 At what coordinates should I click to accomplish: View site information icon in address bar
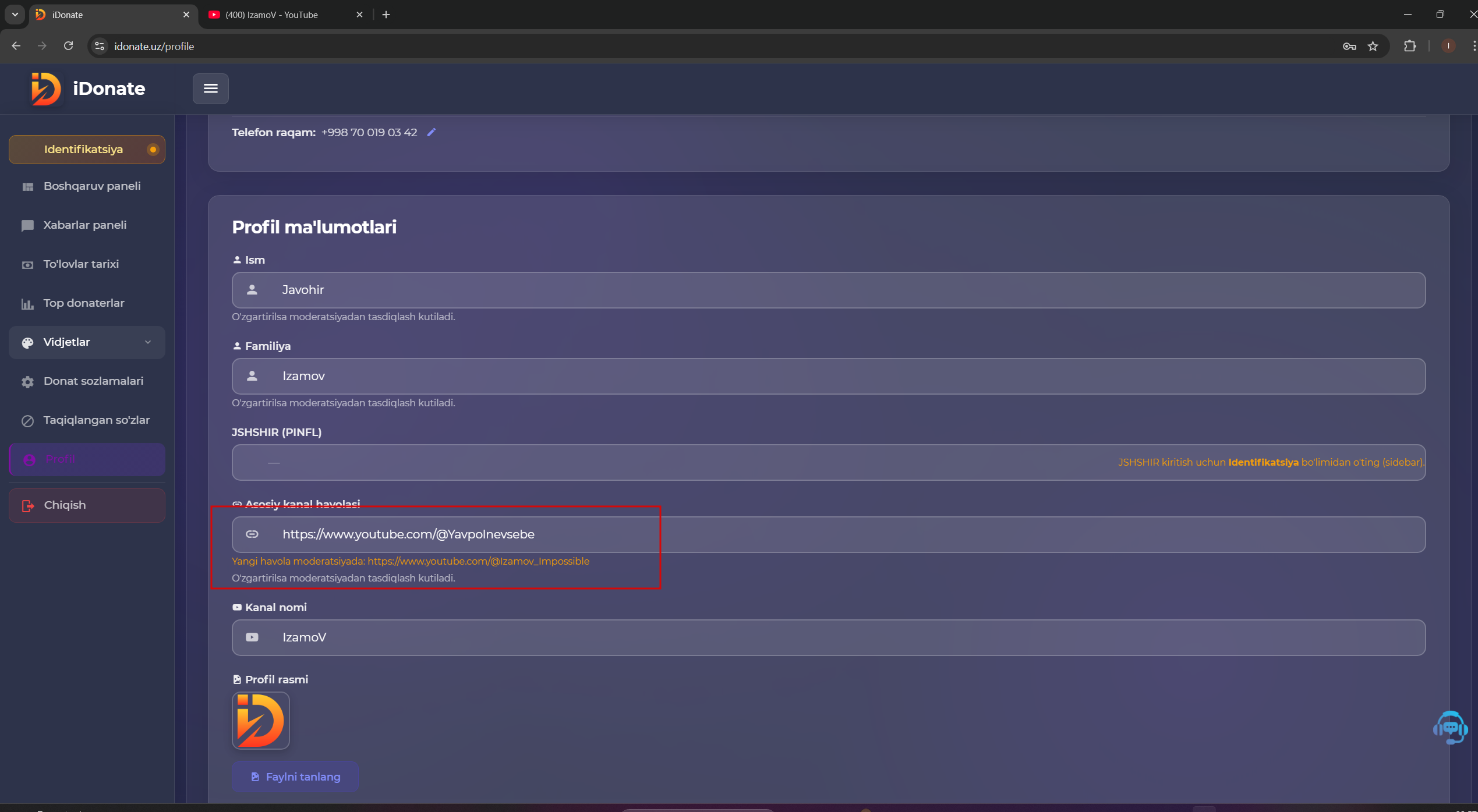100,46
